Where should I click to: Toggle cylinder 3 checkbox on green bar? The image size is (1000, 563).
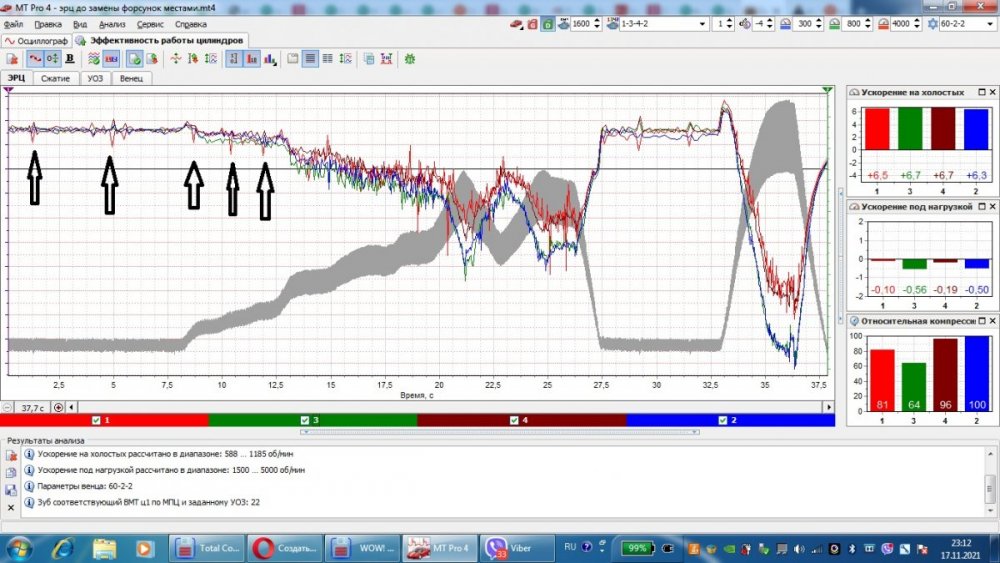pyautogui.click(x=305, y=420)
